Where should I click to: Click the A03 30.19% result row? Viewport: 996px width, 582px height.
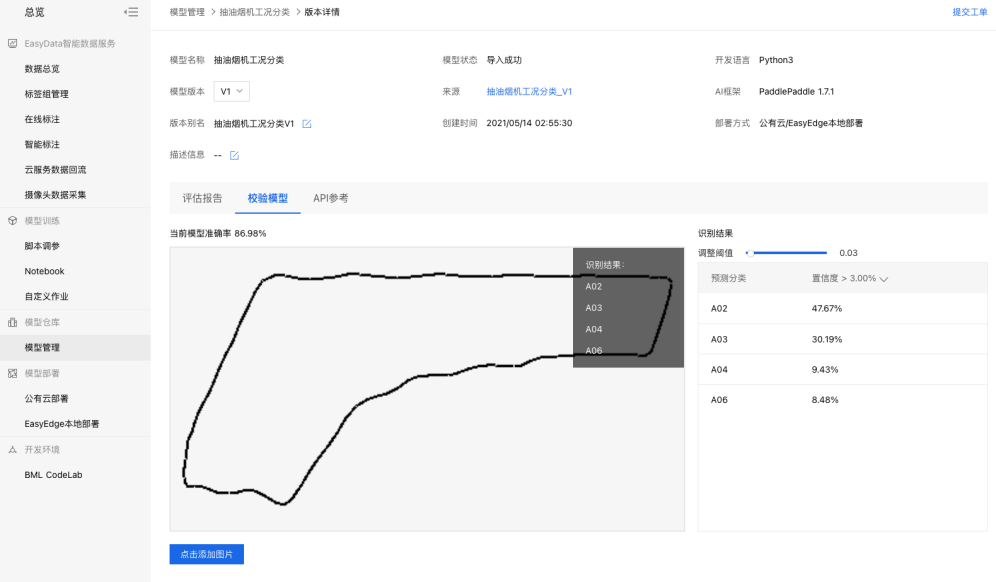842,339
